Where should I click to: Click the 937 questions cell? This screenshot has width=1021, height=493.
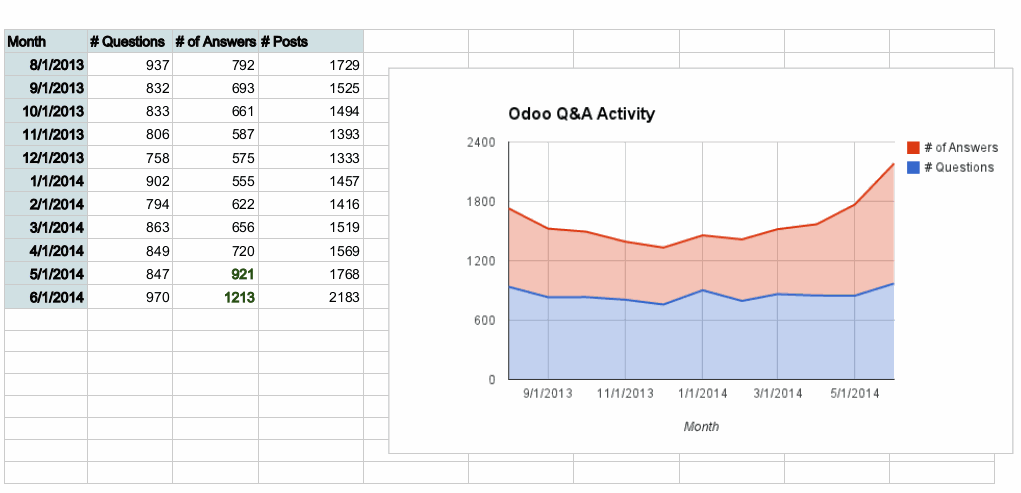[x=129, y=65]
